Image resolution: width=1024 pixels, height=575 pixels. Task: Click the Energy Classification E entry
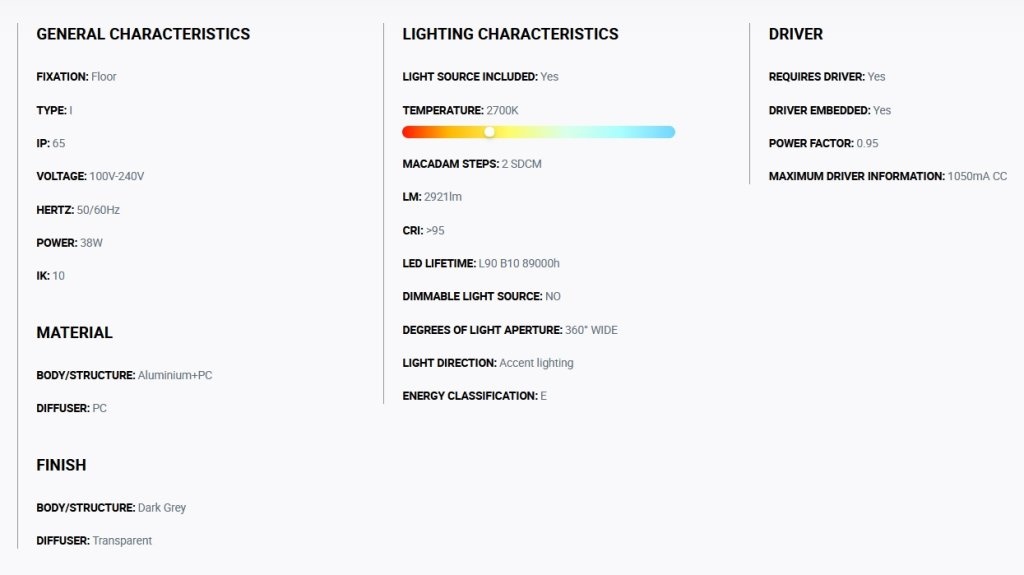tap(474, 396)
